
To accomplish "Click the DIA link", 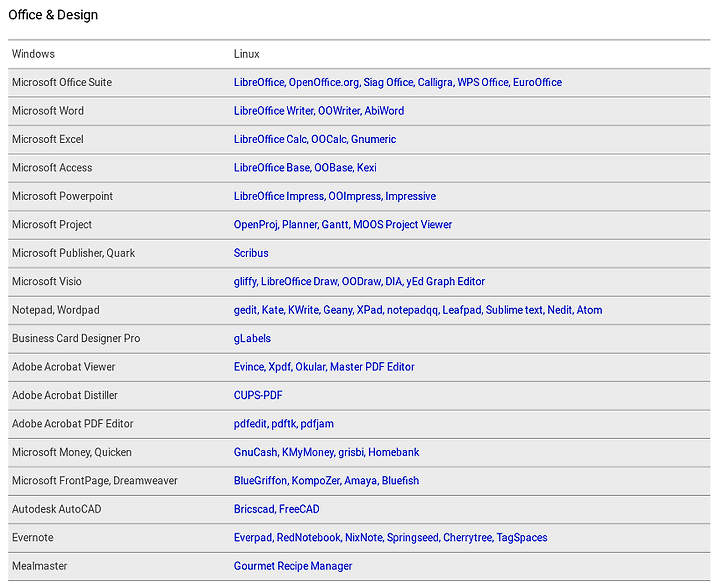I will coord(394,282).
